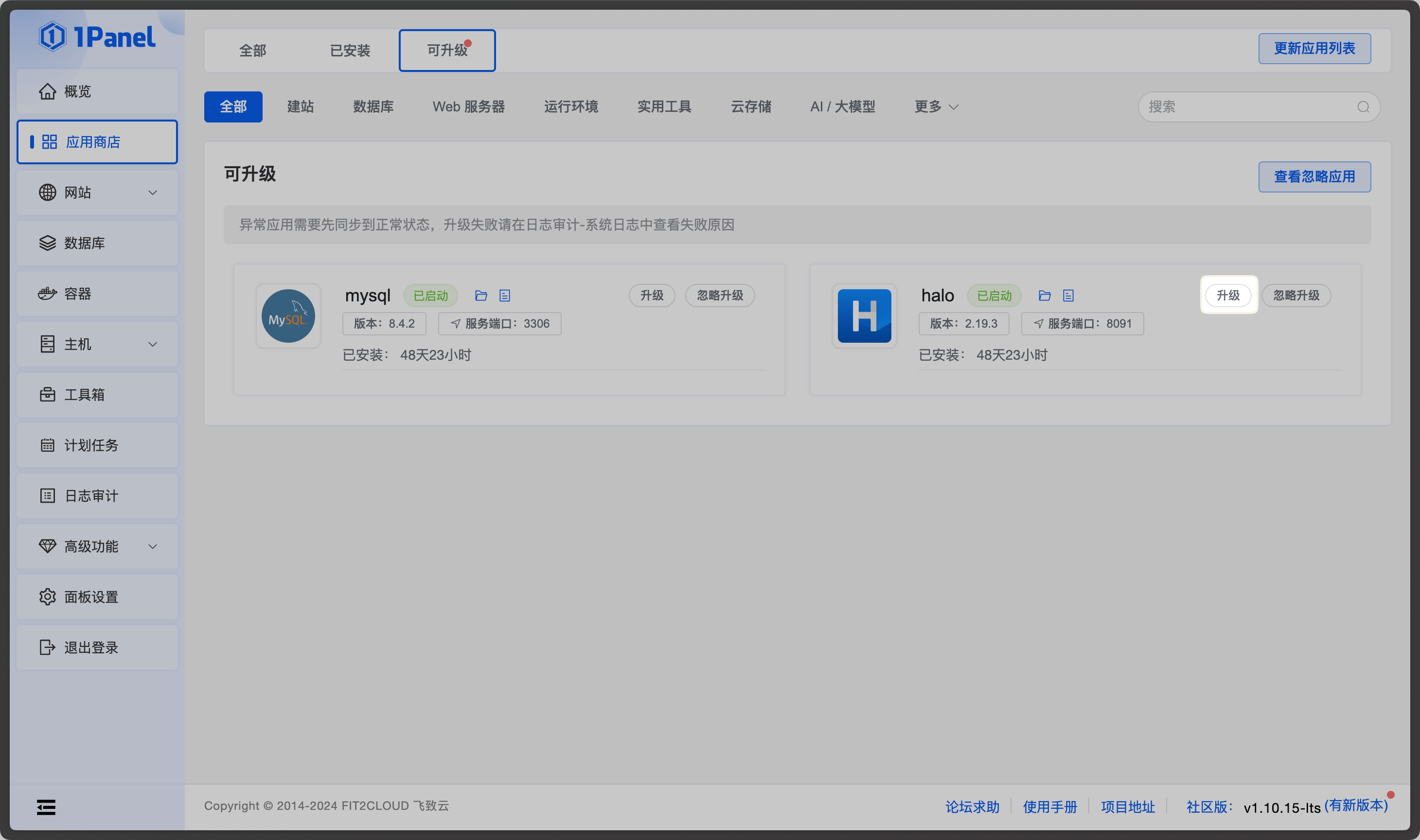Open 日志审计 log audit icon
1420x840 pixels.
(x=48, y=496)
